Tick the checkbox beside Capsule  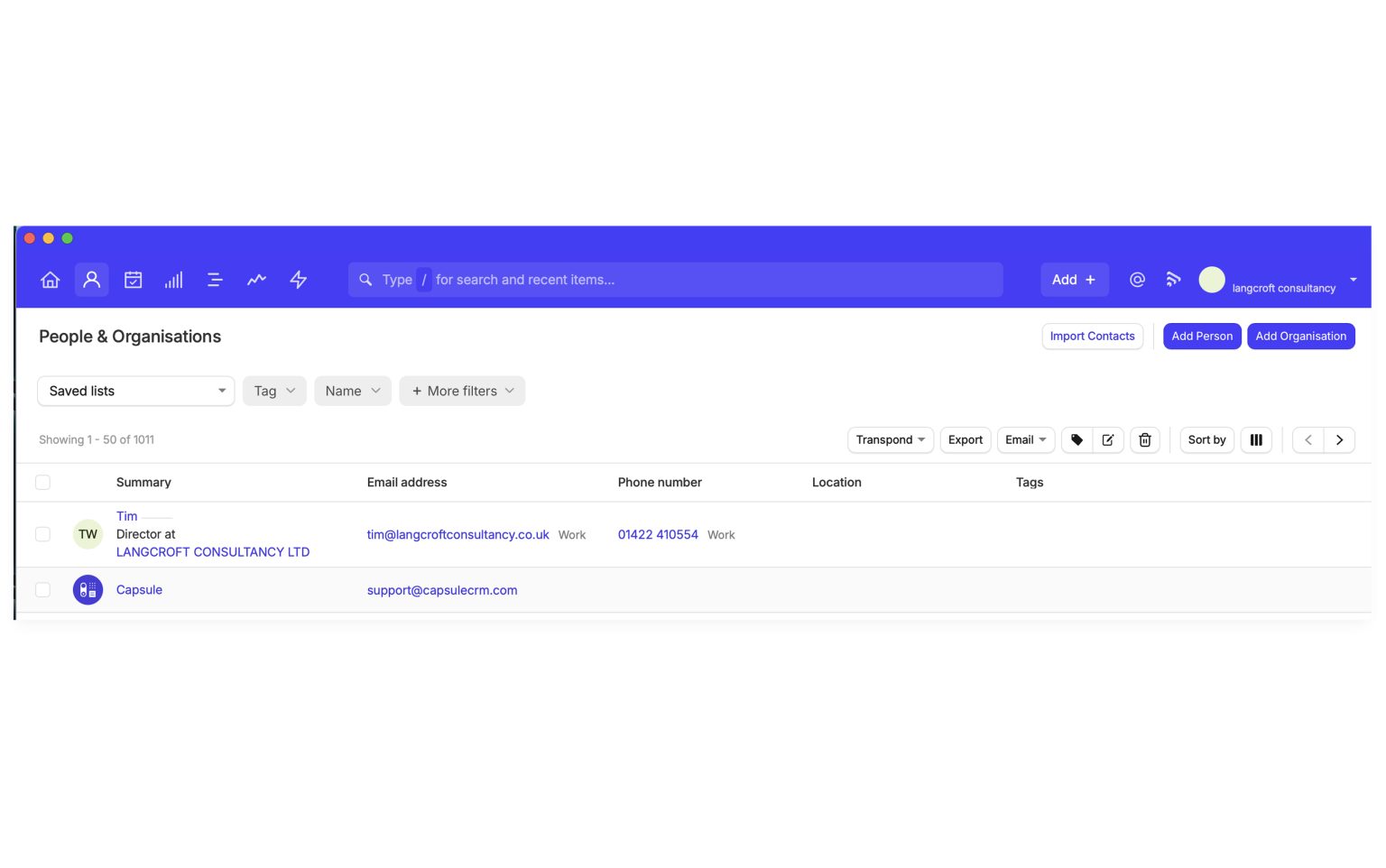pyautogui.click(x=42, y=589)
